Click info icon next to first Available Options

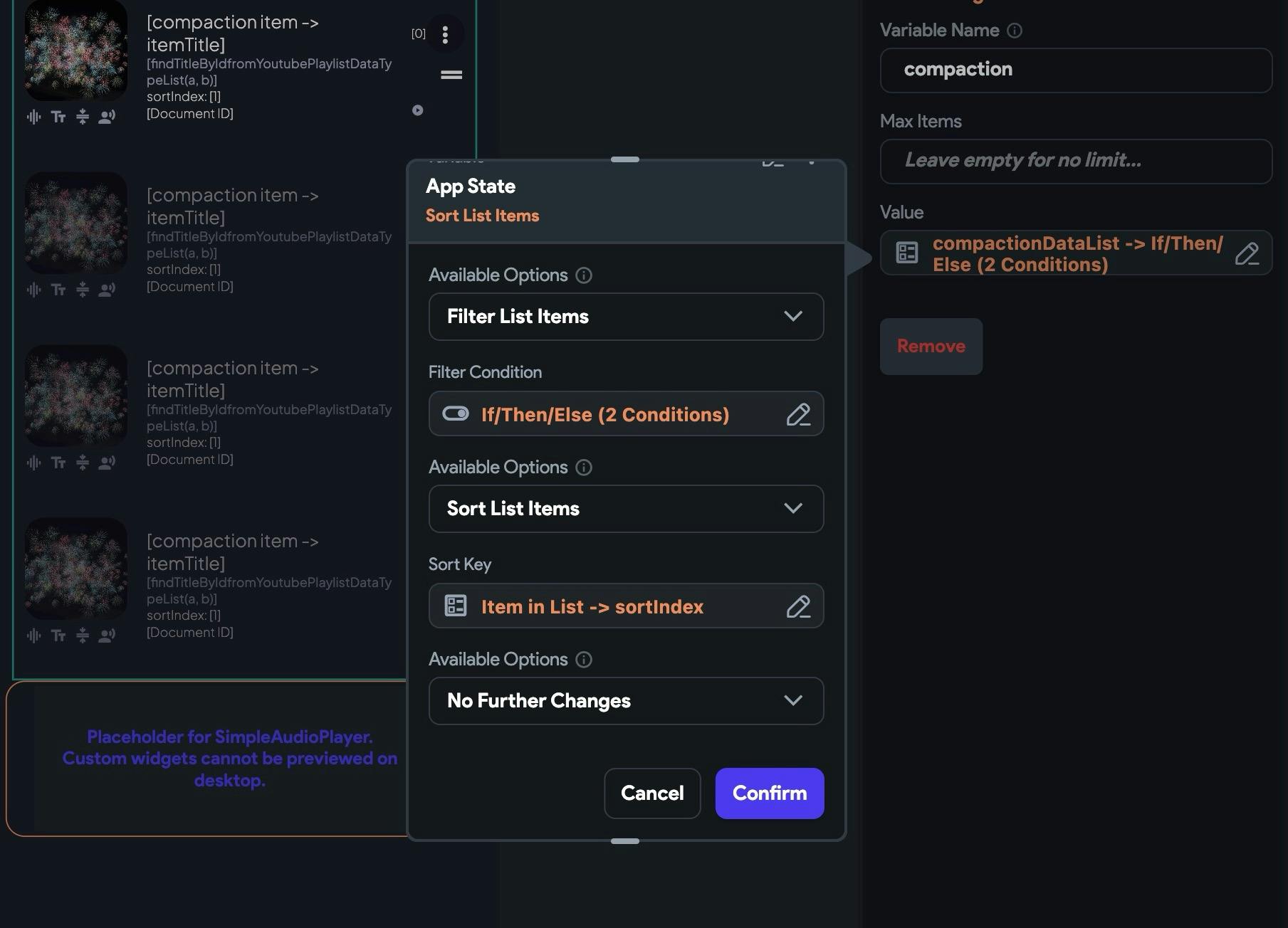(x=584, y=275)
